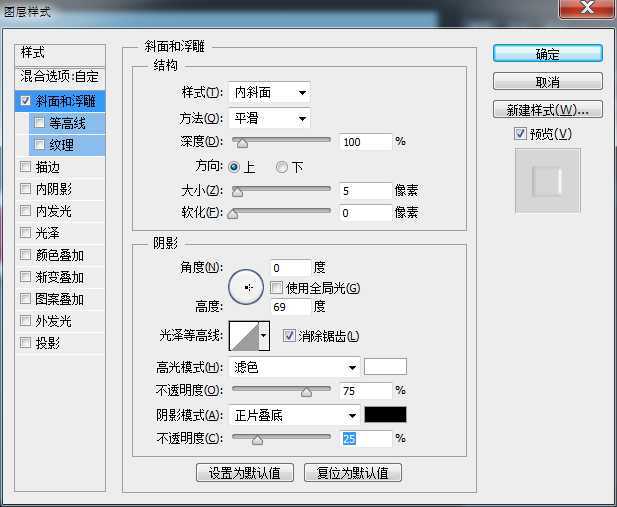The image size is (617, 507).
Task: Click the 高度 value field 69
Action: click(290, 307)
